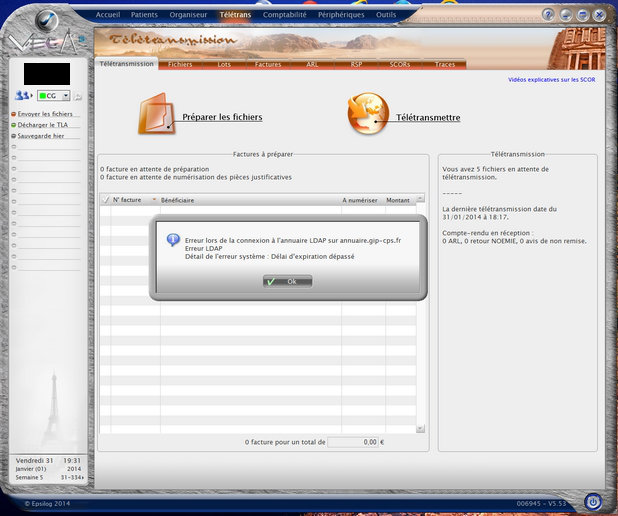Click the Montant column header
This screenshot has height=516, width=618.
pos(398,200)
